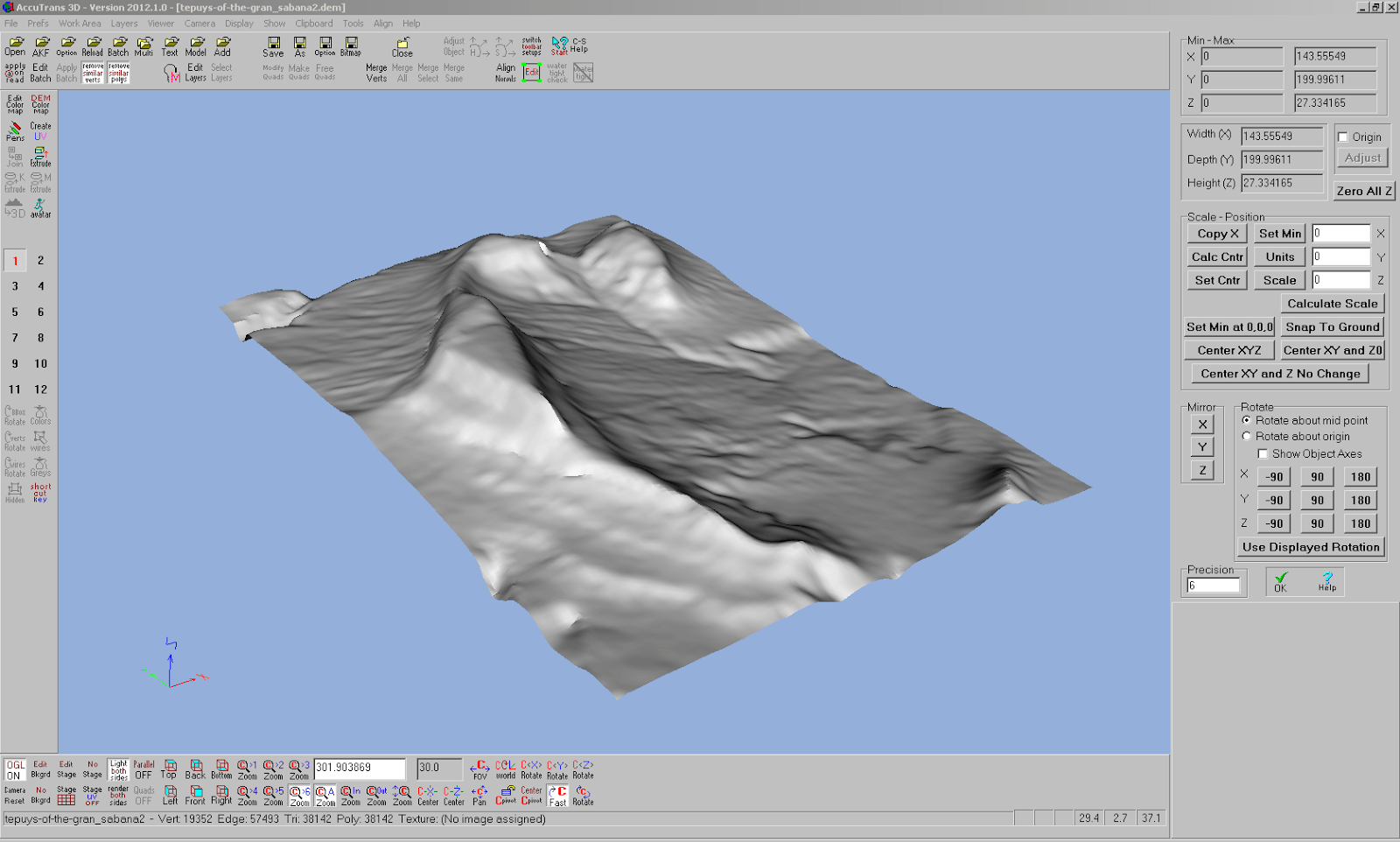Click the avatar icon in left toolbar

coord(40,208)
